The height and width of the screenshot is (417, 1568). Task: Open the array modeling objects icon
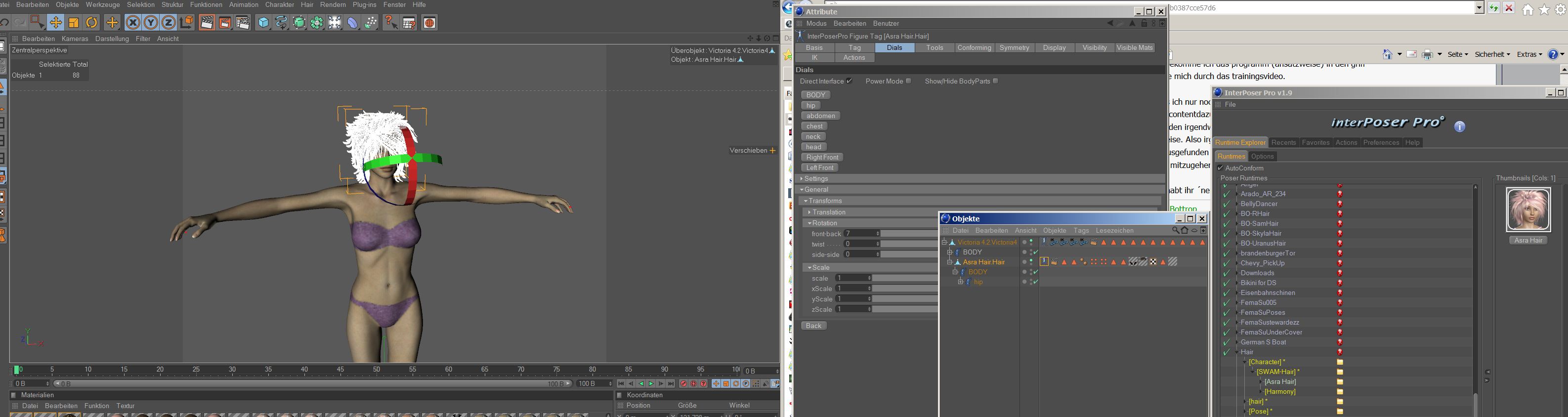pyautogui.click(x=317, y=23)
